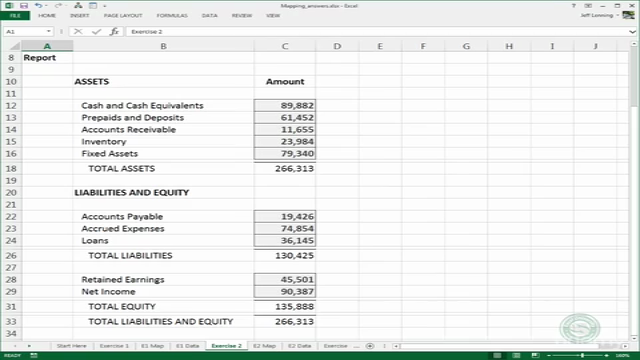The height and width of the screenshot is (360, 640).
Task: Select the TOTAL LIABILITIES value 130,425
Action: (x=284, y=256)
